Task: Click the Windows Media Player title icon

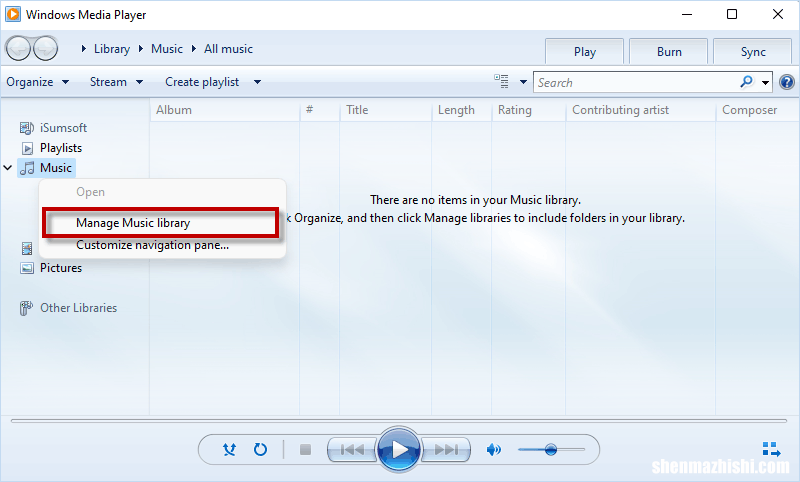Action: coord(13,14)
